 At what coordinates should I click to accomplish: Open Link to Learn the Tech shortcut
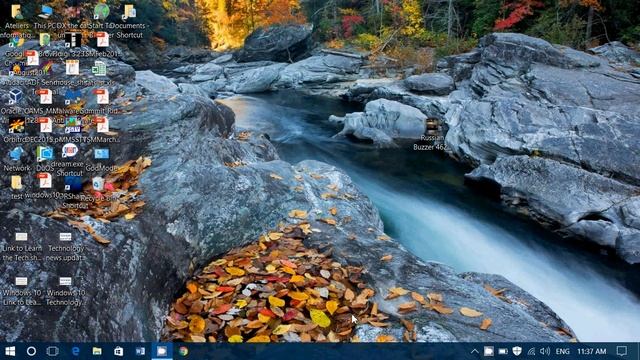click(x=21, y=237)
